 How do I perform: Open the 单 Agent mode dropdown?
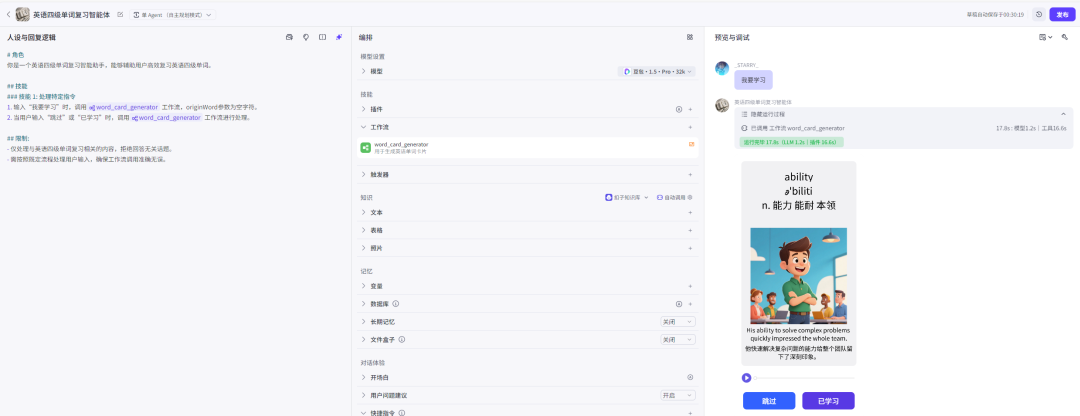click(172, 14)
